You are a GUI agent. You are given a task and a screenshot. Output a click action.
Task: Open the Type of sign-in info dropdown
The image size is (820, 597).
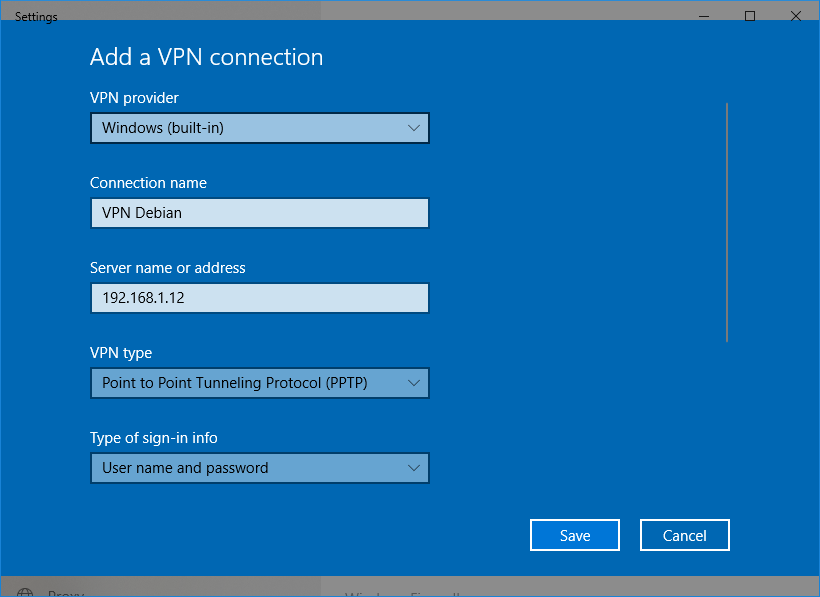(259, 468)
